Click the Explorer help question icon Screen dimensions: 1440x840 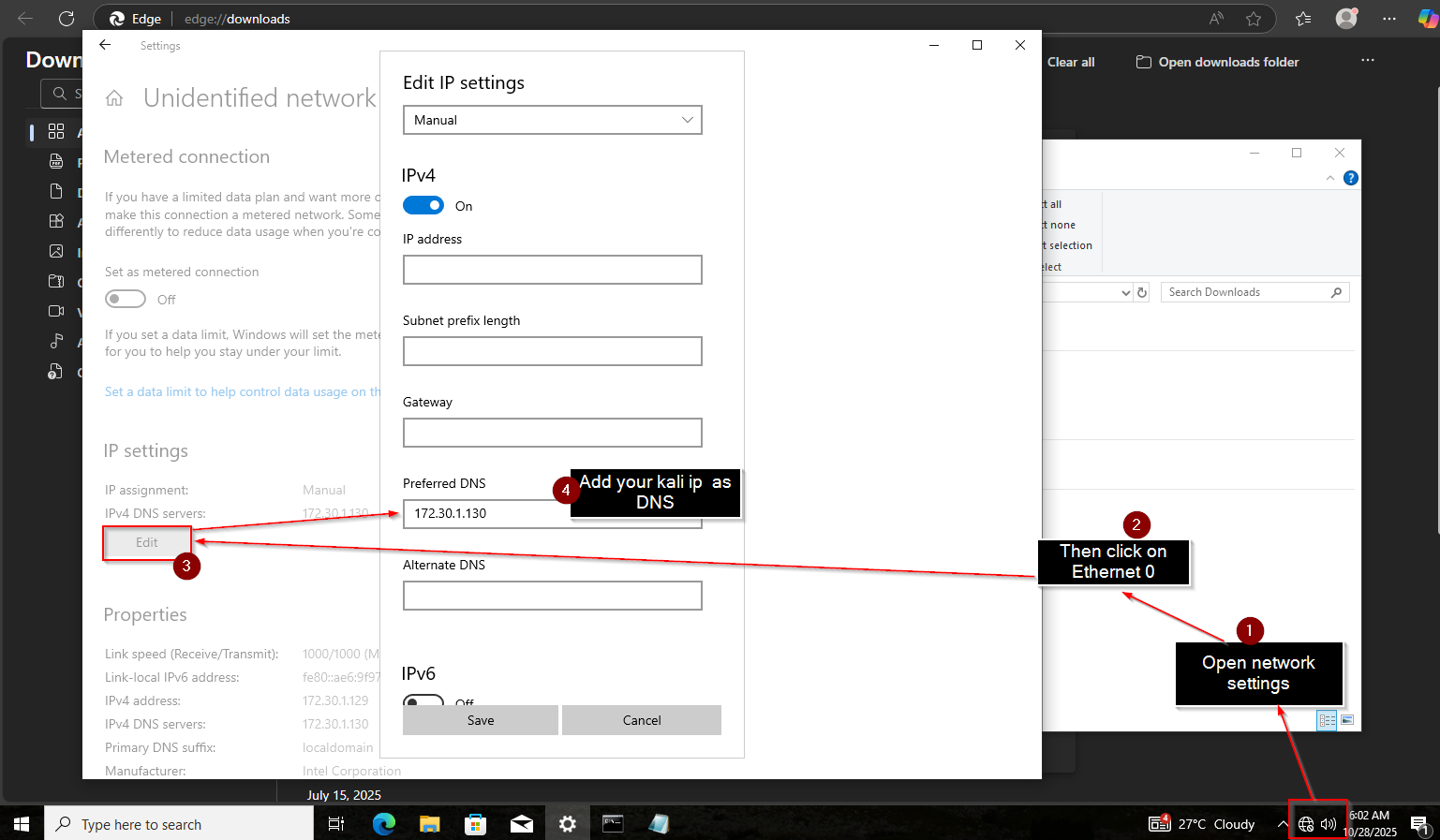pos(1351,178)
